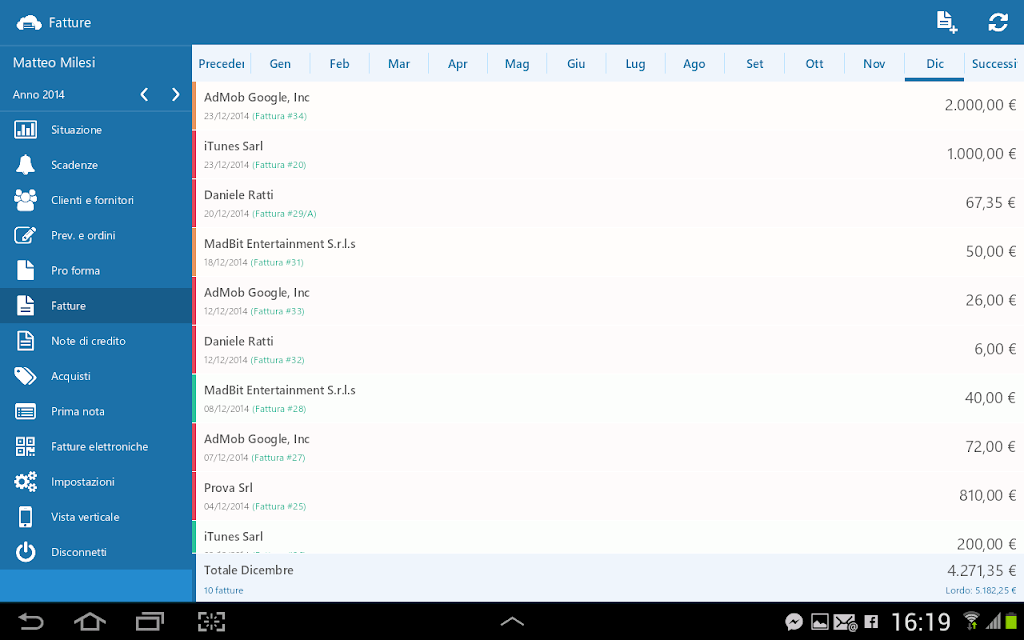Tap the screenshot capture icon in navigation bar
1024x640 pixels.
(212, 621)
